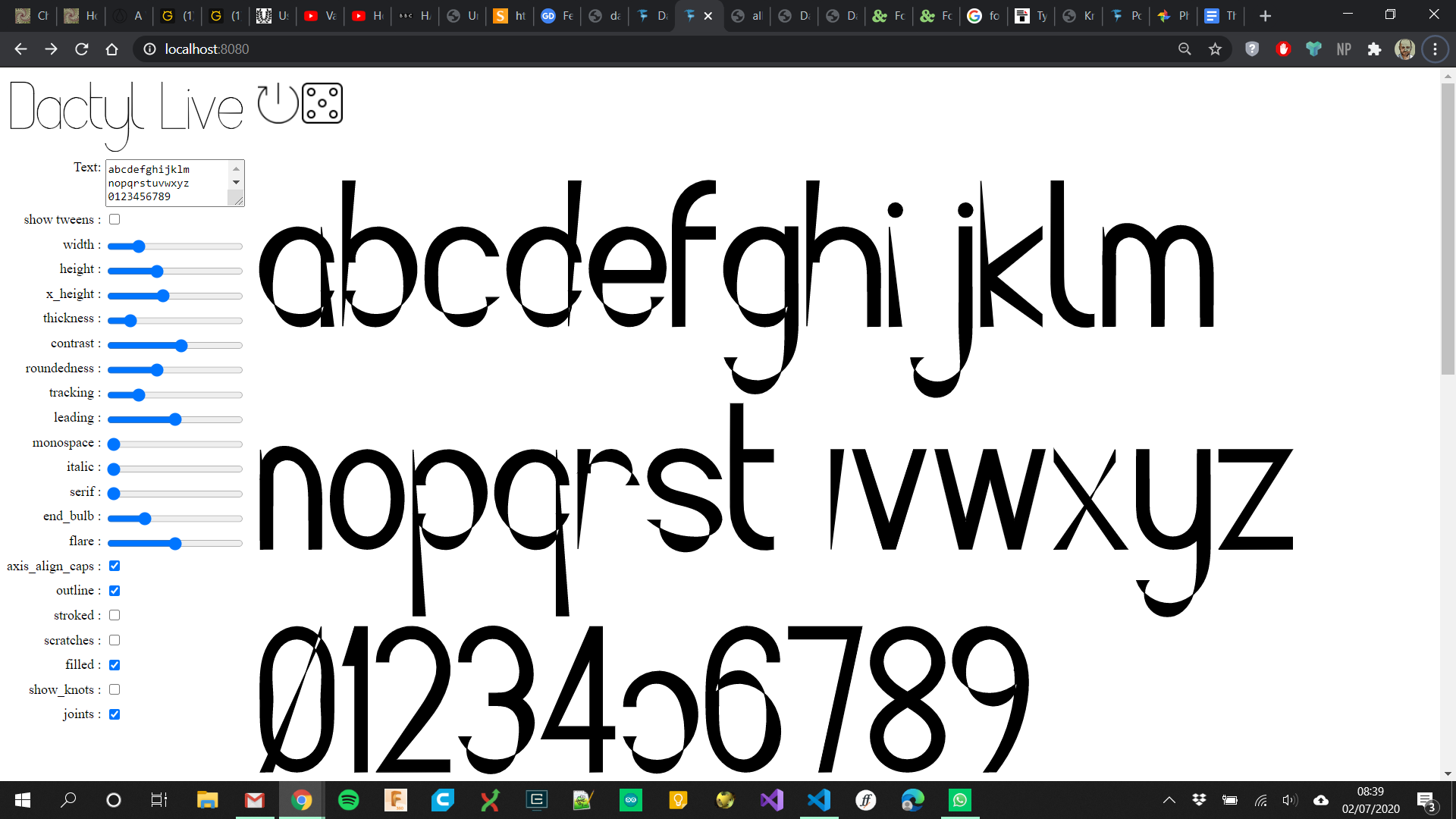Click the contrast slider
Screen dimensions: 1456x819
tap(175, 346)
